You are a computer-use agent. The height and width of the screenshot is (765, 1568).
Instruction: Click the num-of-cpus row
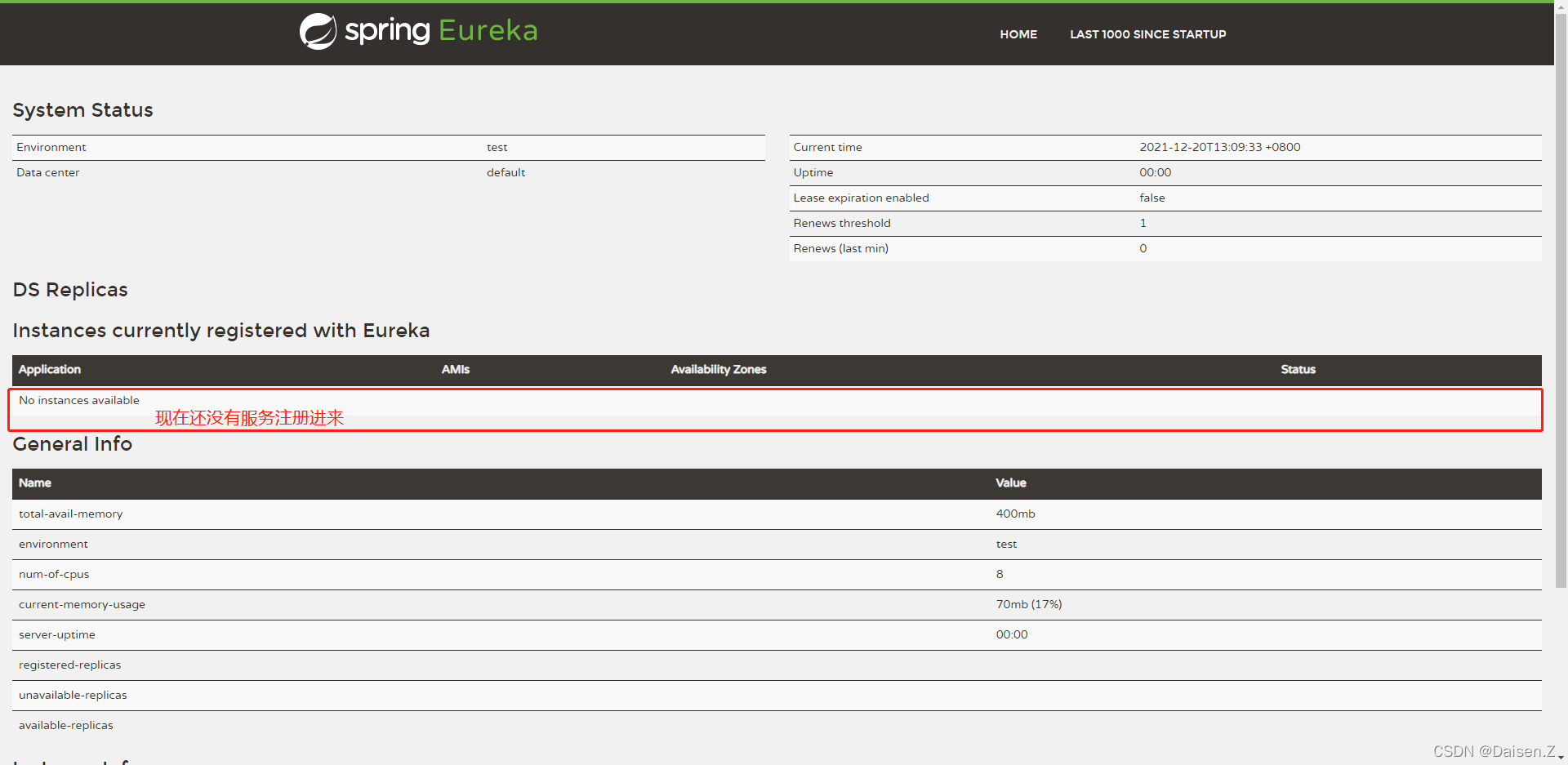point(777,575)
